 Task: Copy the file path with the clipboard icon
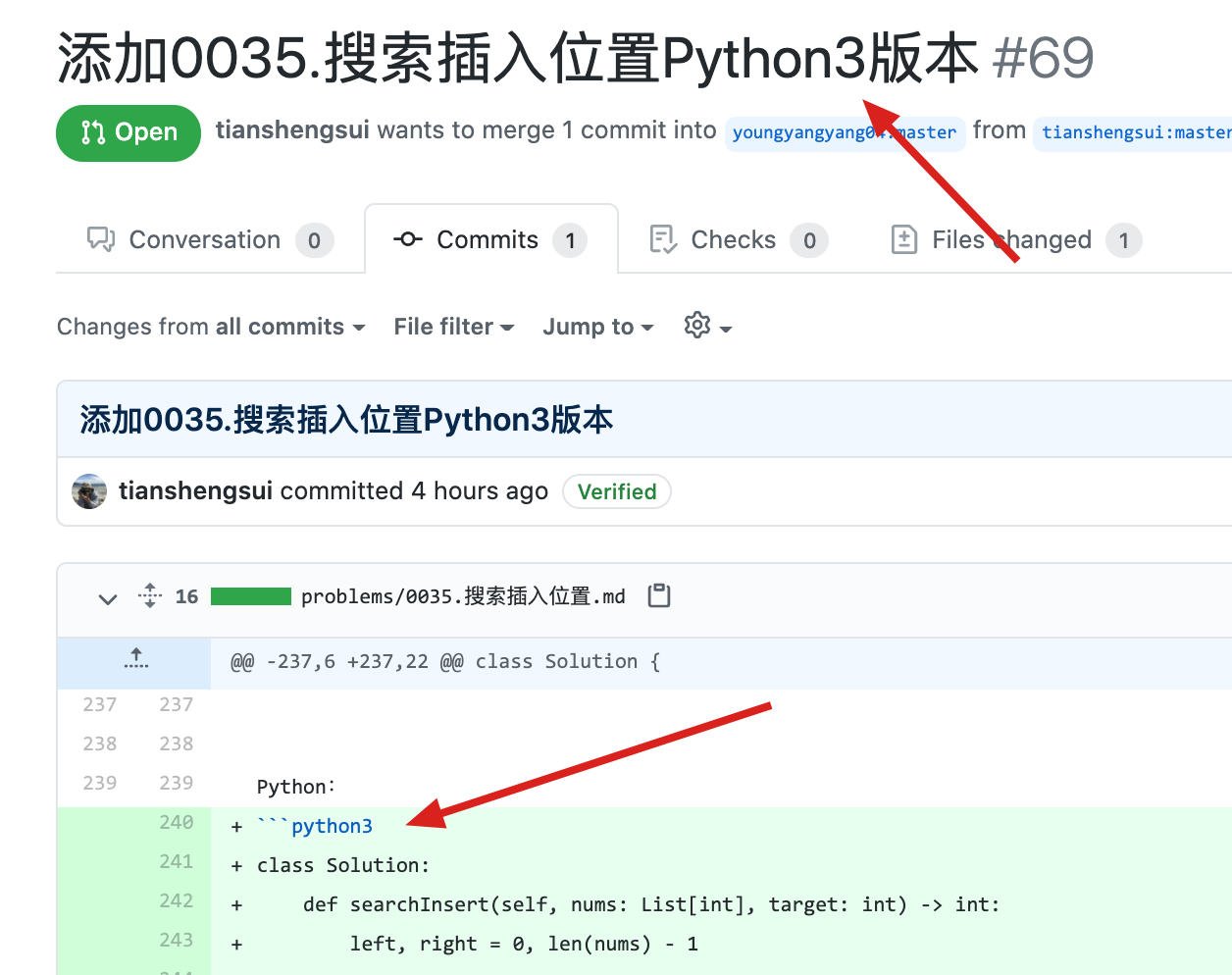click(x=659, y=595)
